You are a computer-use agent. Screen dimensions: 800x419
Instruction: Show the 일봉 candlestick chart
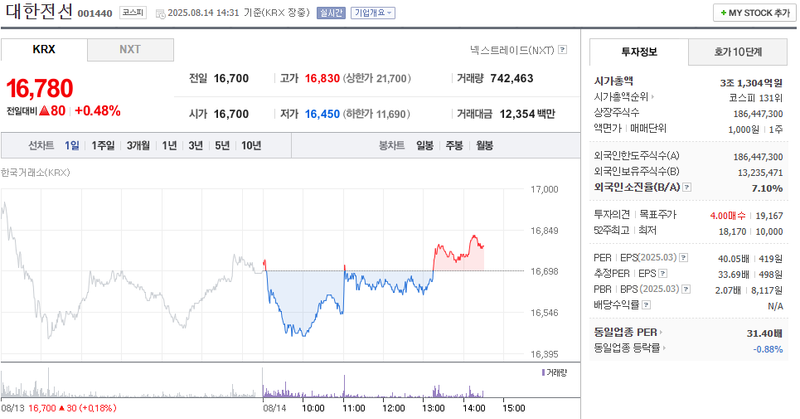[424, 145]
